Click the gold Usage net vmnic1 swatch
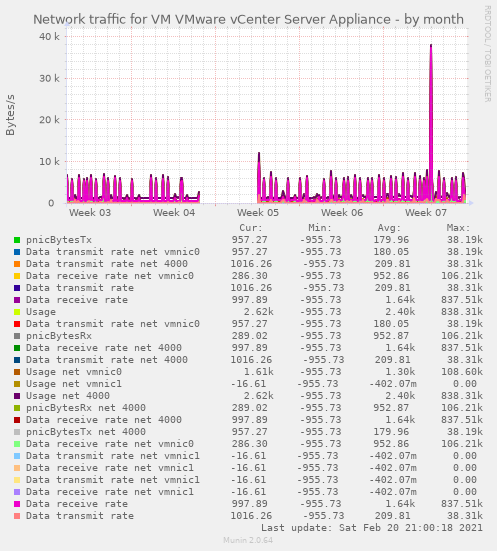 [x=17, y=384]
